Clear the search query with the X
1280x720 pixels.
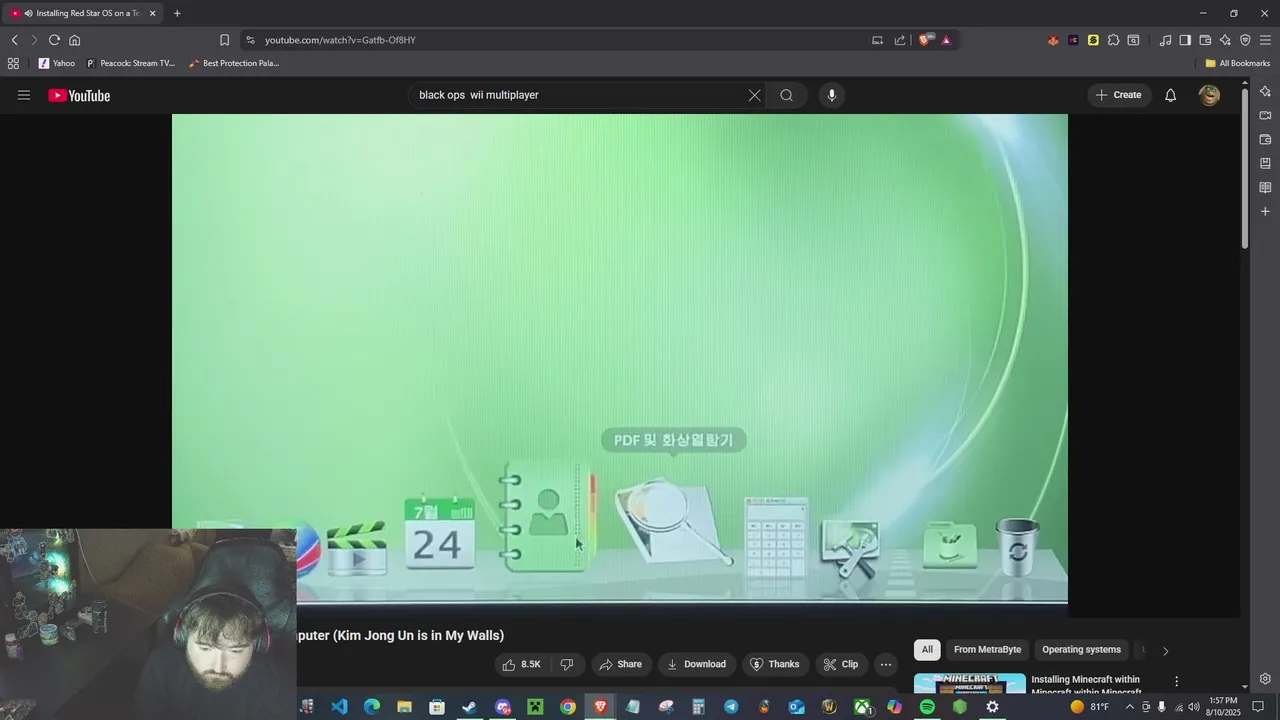click(754, 95)
